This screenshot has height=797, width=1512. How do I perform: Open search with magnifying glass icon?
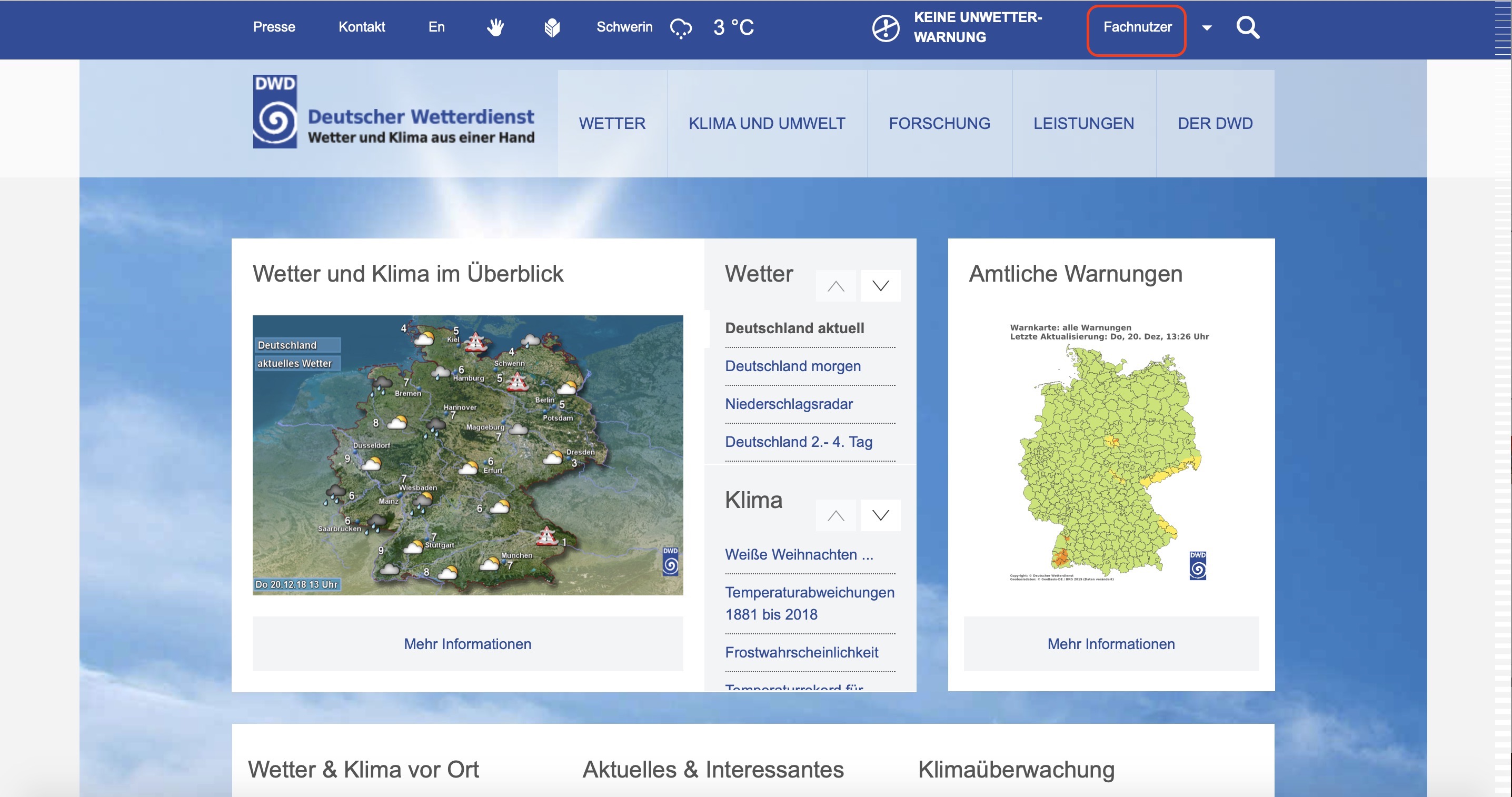(1247, 27)
